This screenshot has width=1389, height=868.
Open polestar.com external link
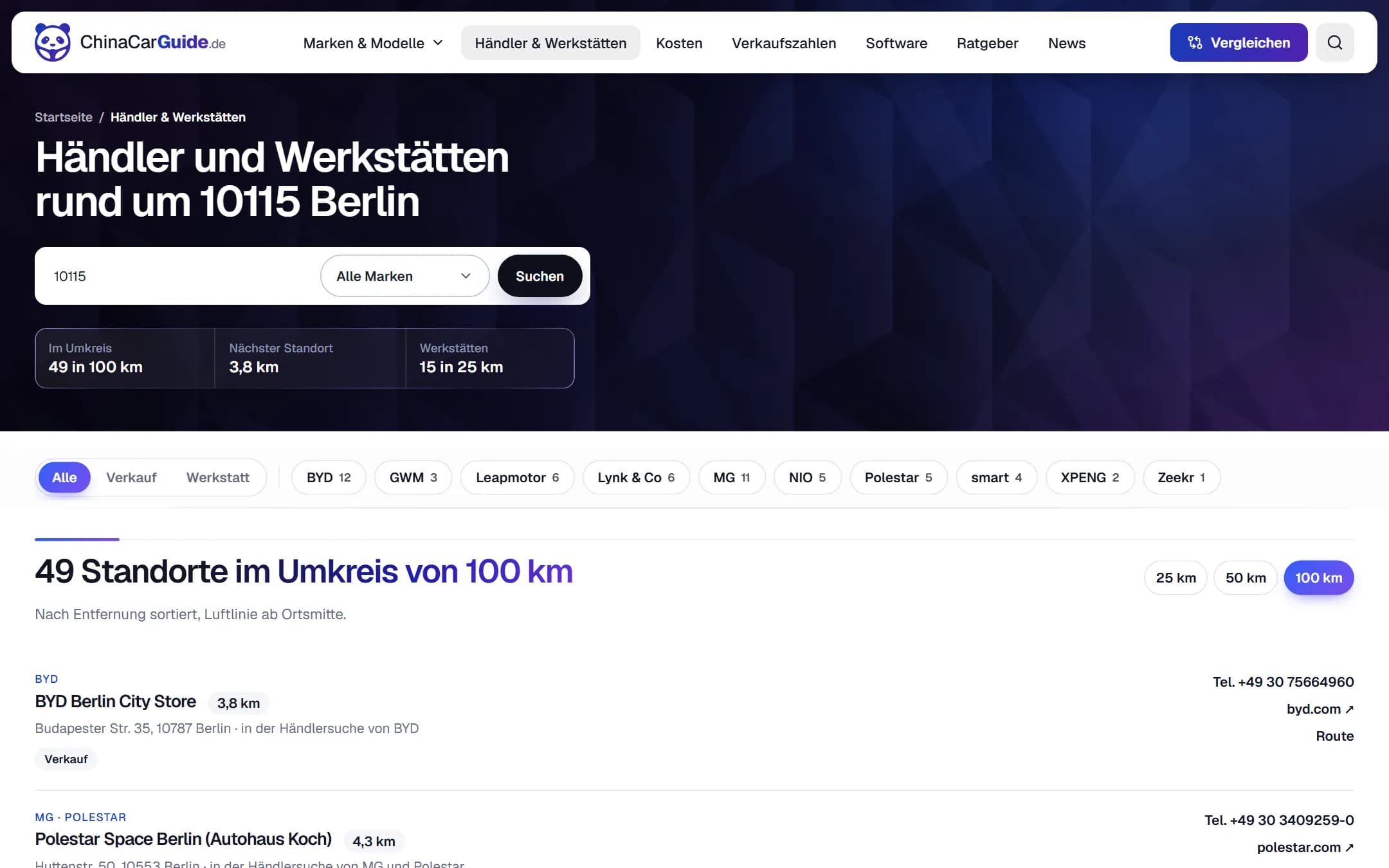coord(1305,847)
